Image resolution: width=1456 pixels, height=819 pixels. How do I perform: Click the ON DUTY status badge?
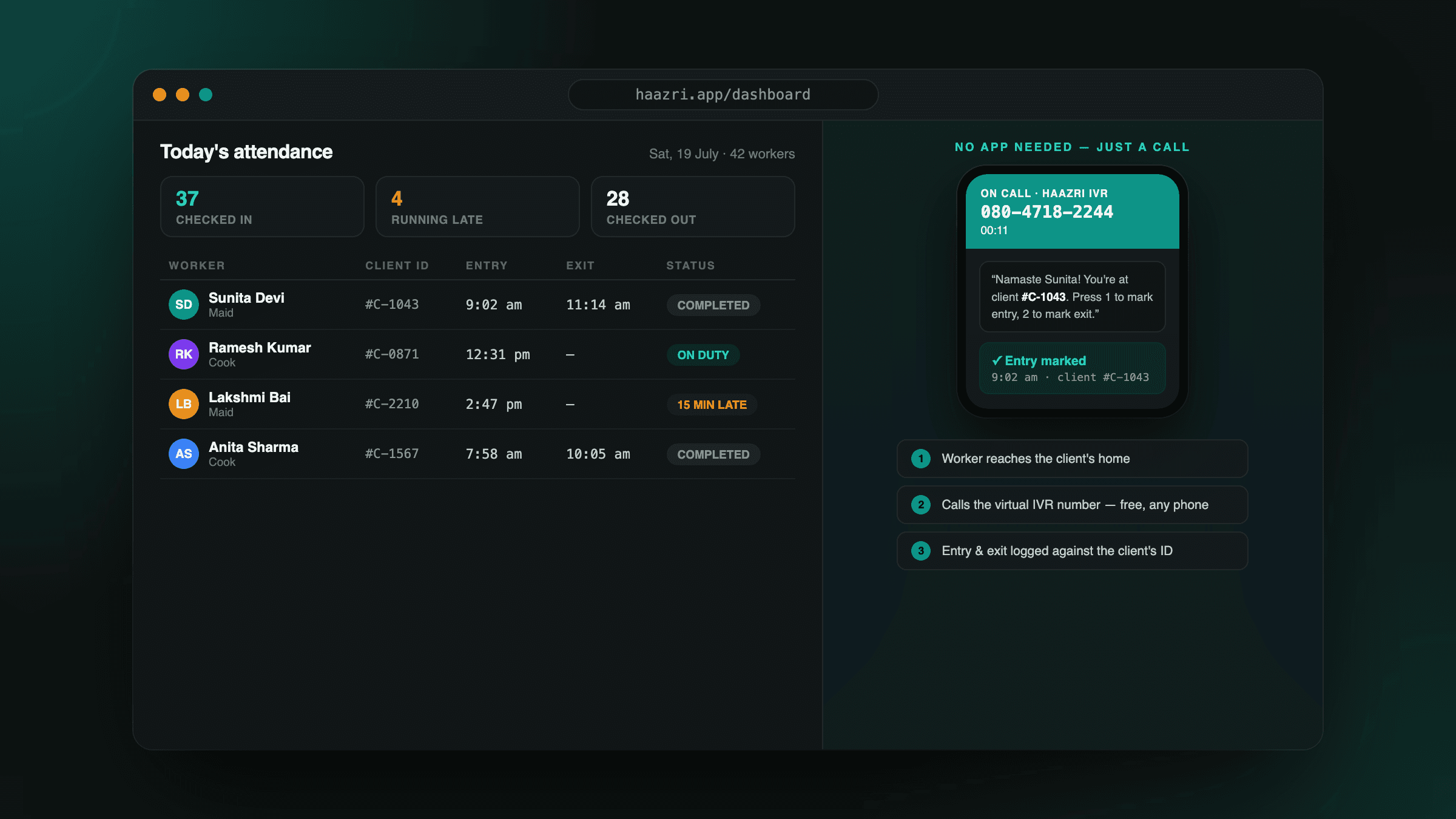click(703, 355)
